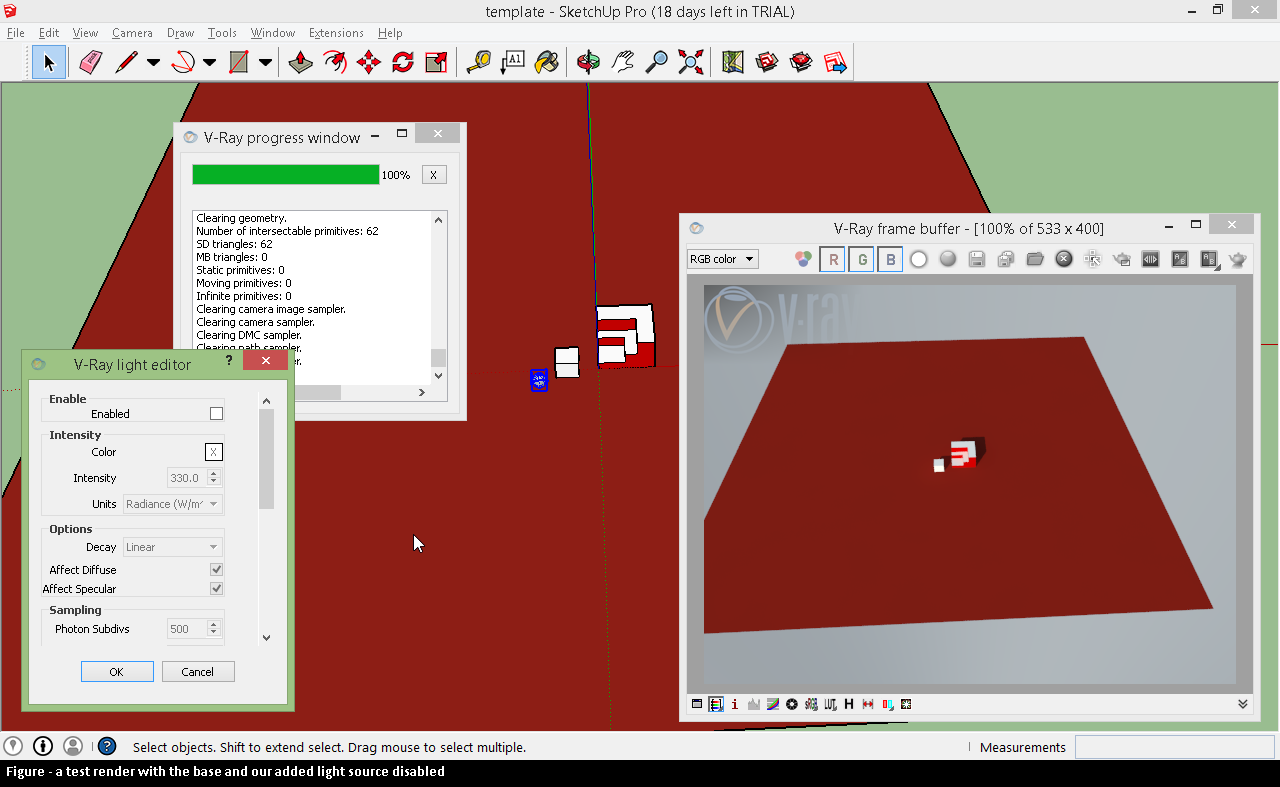Image resolution: width=1280 pixels, height=787 pixels.
Task: Choose the Move tool
Action: tap(368, 63)
